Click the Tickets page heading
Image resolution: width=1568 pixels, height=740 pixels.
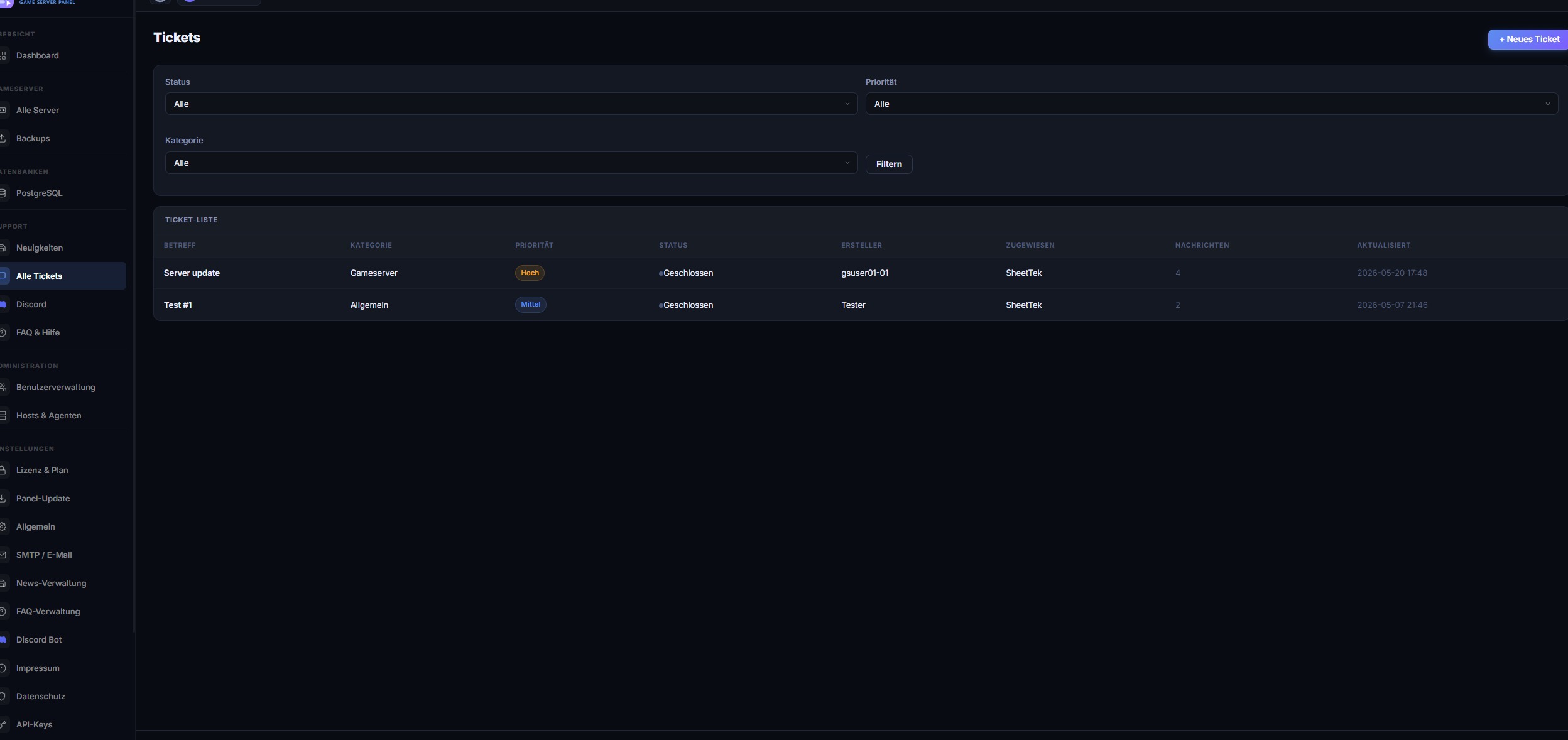coord(177,38)
